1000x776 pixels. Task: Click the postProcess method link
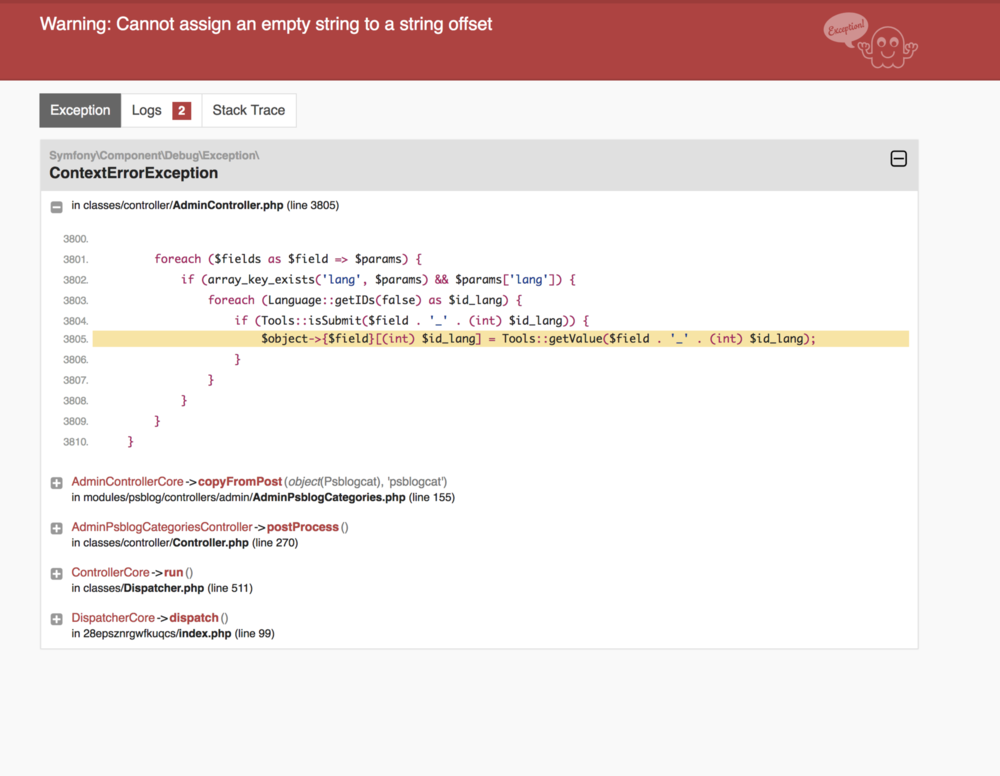click(x=302, y=527)
